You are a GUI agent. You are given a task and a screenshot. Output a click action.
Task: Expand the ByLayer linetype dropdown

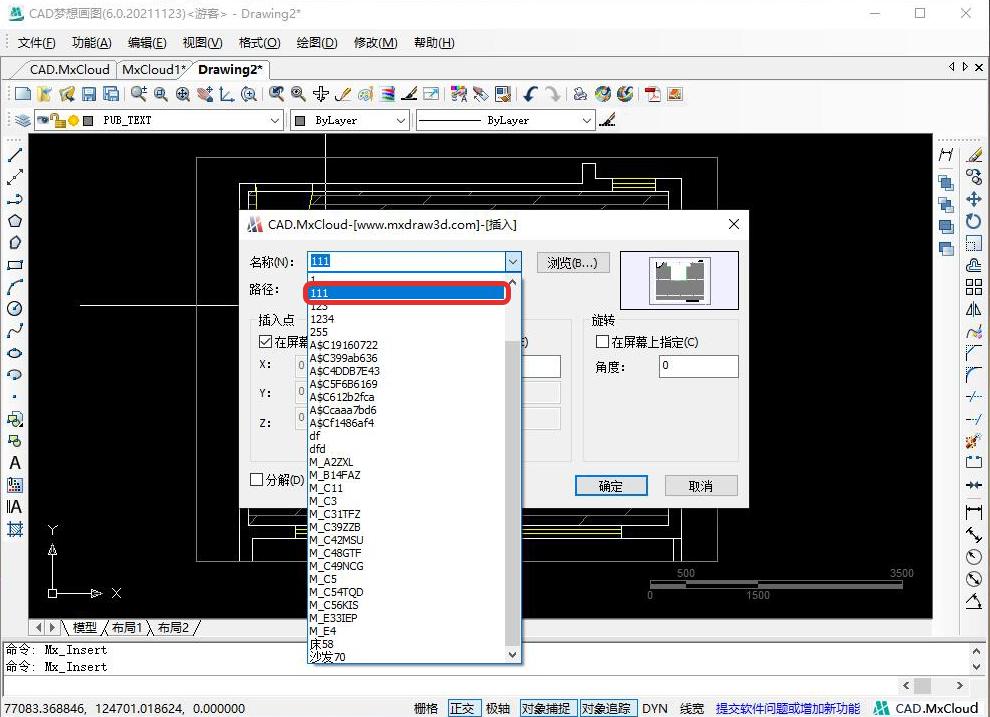(x=587, y=120)
